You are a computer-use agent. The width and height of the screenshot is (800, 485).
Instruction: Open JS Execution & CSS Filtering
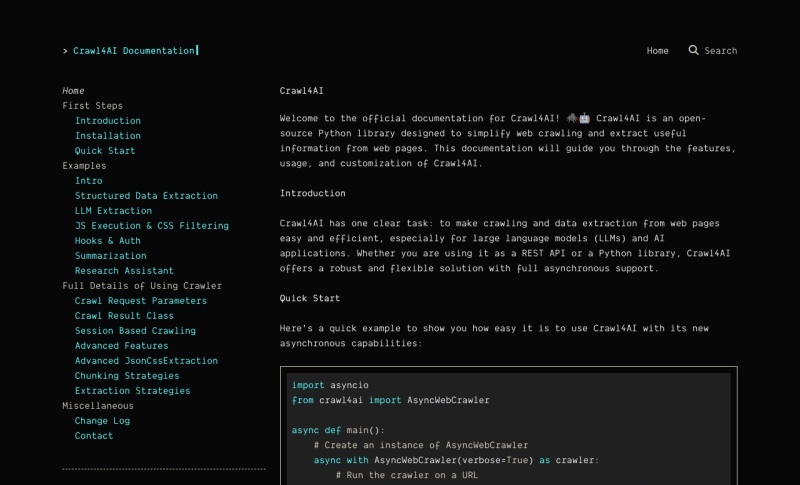[x=152, y=226]
